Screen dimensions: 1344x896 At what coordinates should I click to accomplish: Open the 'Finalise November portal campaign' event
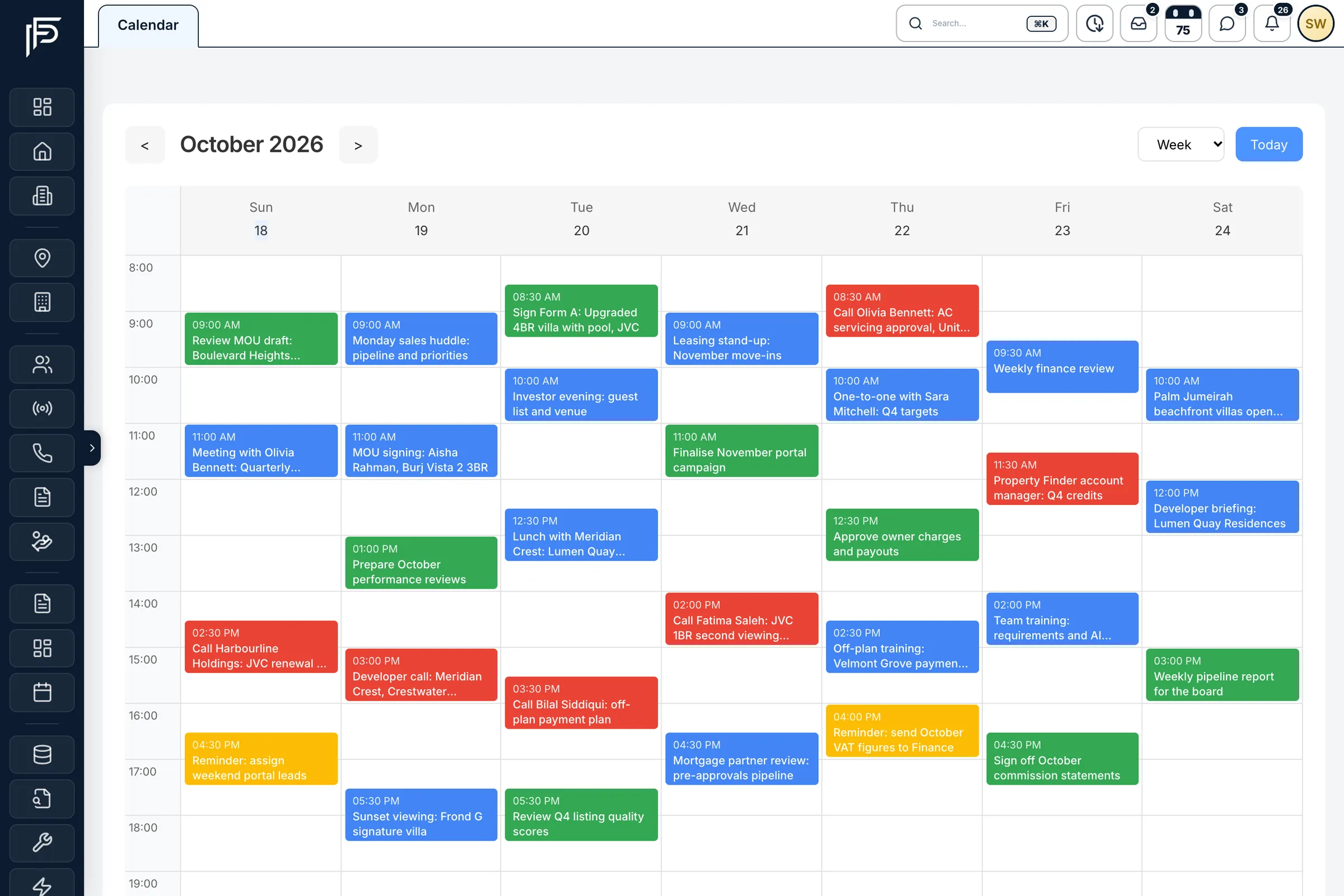tap(741, 451)
